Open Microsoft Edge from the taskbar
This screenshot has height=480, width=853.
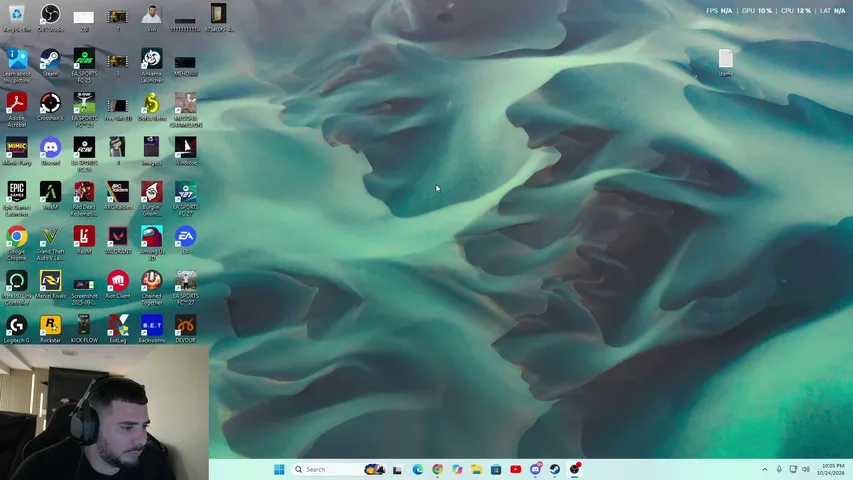[x=418, y=470]
